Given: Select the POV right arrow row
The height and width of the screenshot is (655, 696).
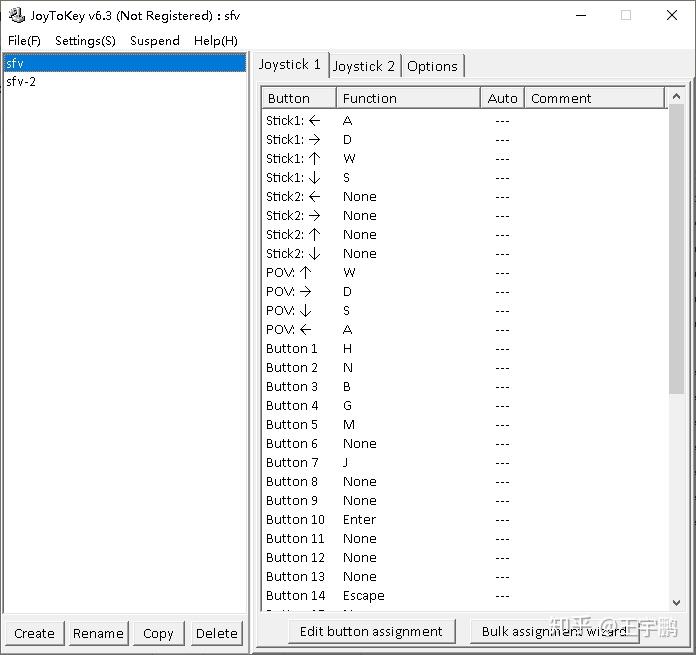Looking at the screenshot, I should point(465,292).
